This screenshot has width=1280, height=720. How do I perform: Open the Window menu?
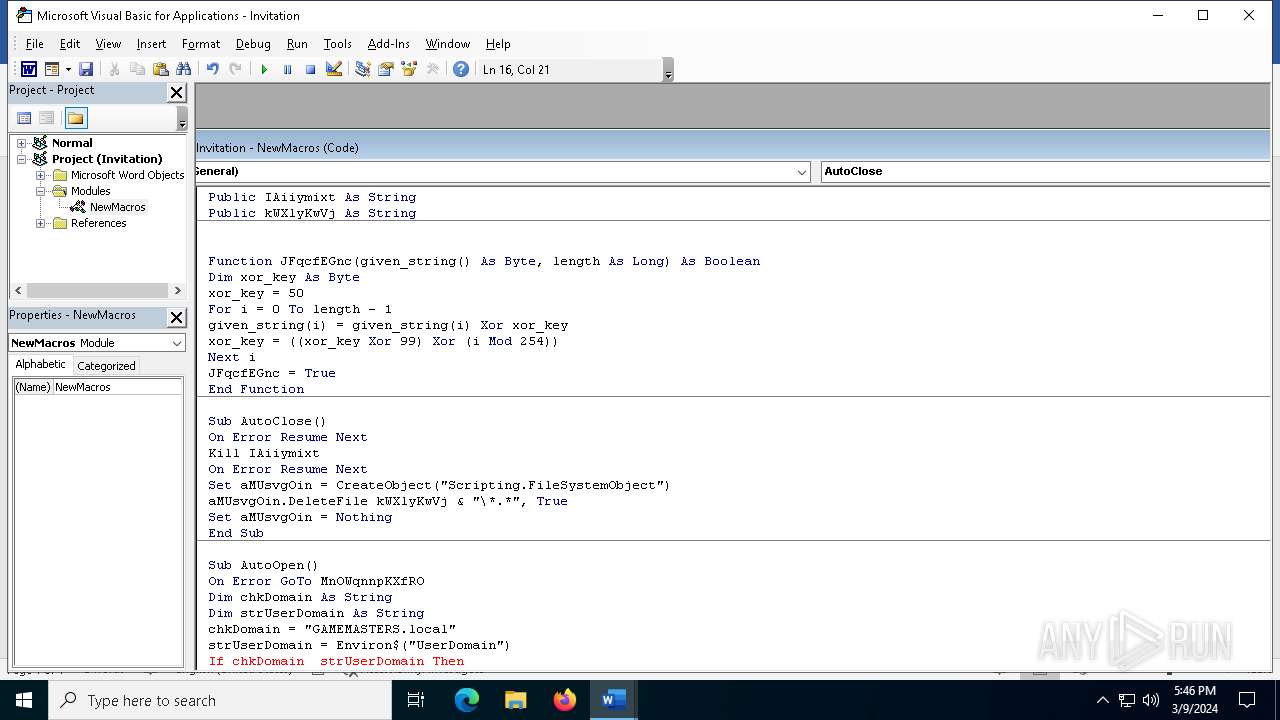(x=448, y=44)
